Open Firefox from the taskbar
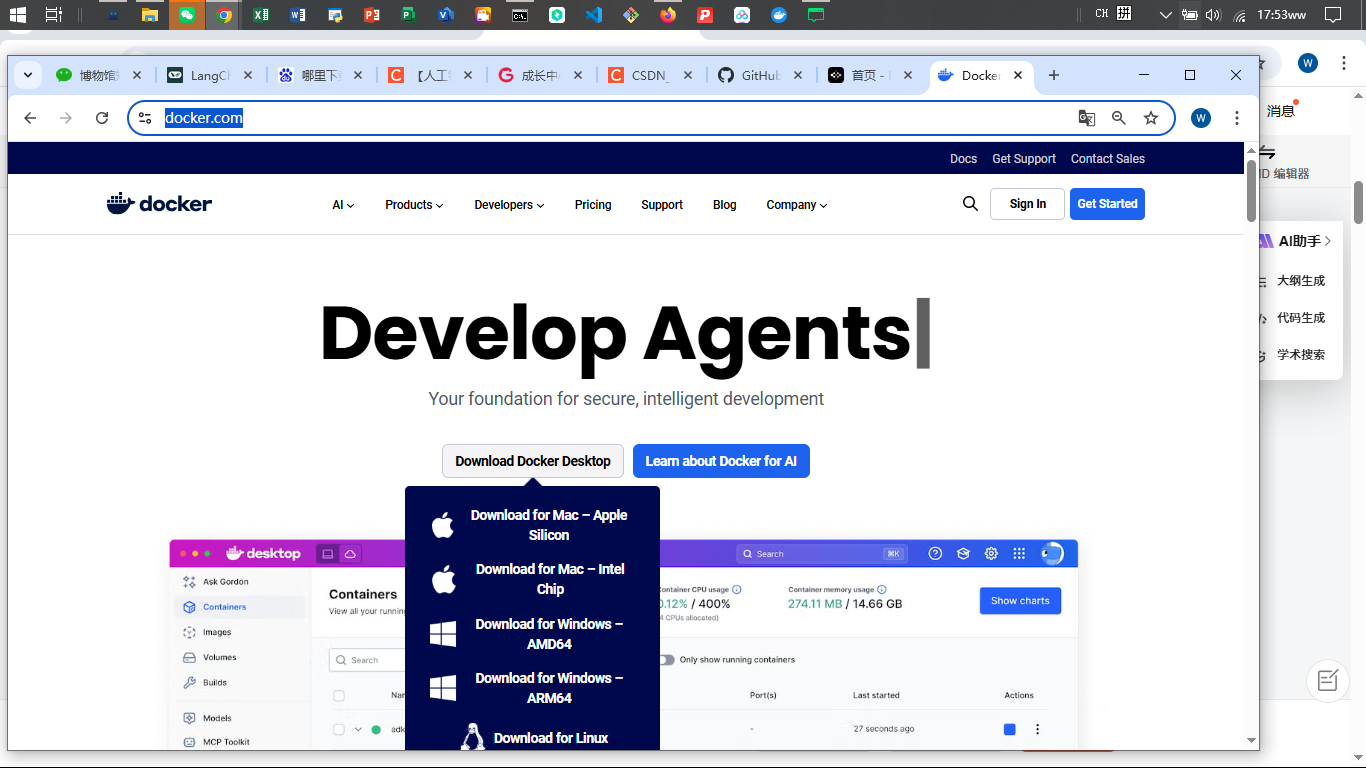 click(668, 15)
